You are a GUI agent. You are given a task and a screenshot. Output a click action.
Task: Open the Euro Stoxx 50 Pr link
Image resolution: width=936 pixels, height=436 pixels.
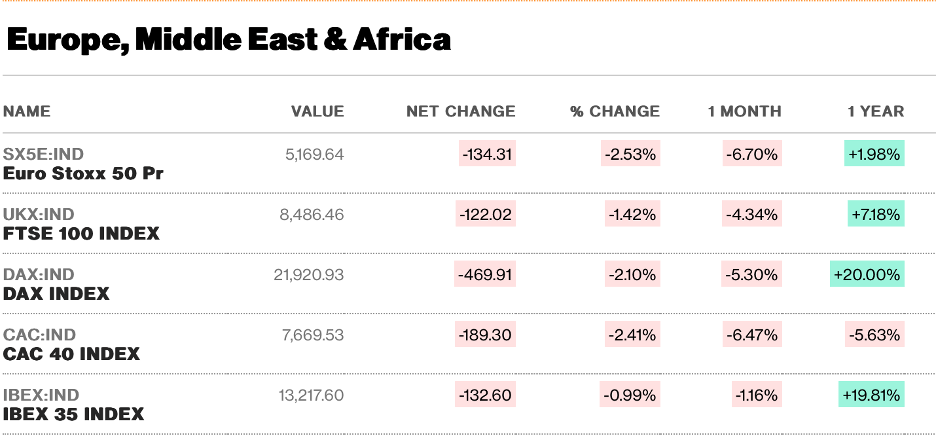(x=83, y=173)
